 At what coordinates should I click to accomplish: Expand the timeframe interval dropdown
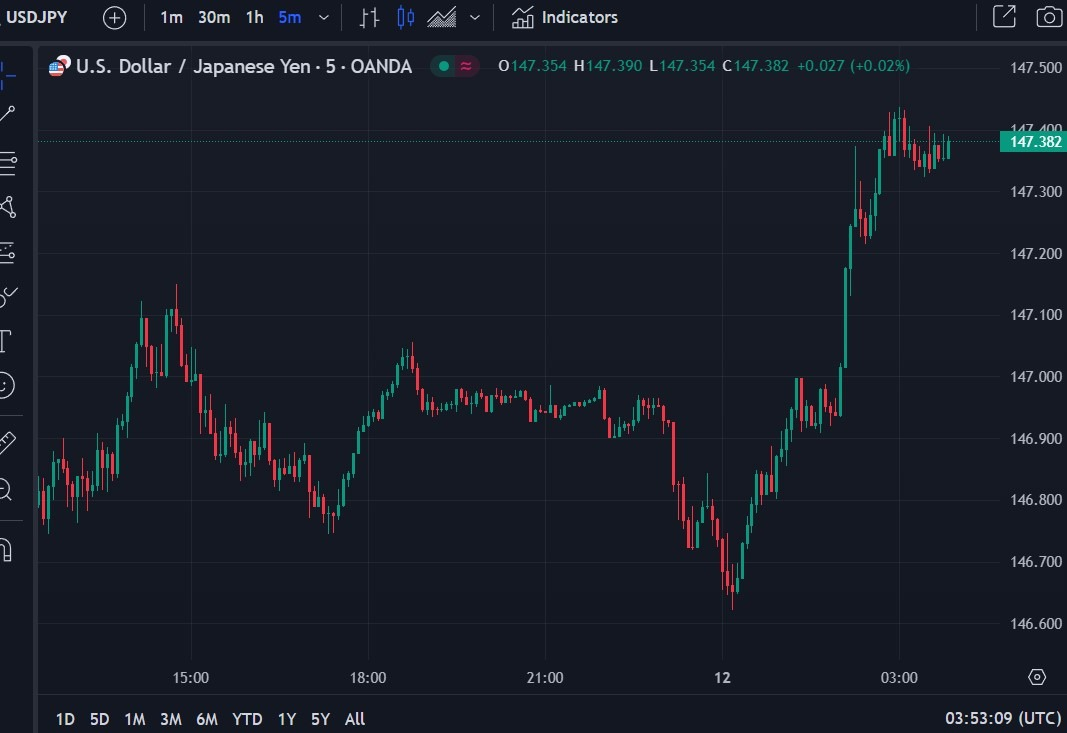pos(324,18)
